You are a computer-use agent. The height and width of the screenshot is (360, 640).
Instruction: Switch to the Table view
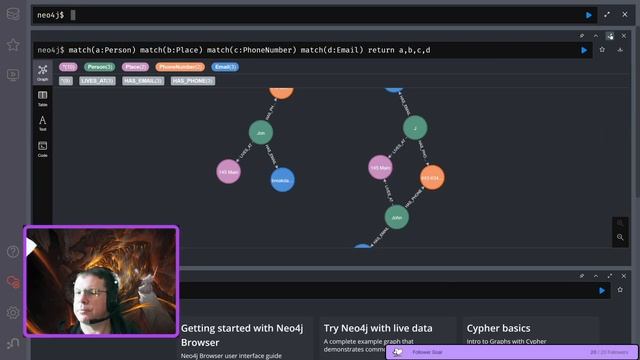click(42, 98)
